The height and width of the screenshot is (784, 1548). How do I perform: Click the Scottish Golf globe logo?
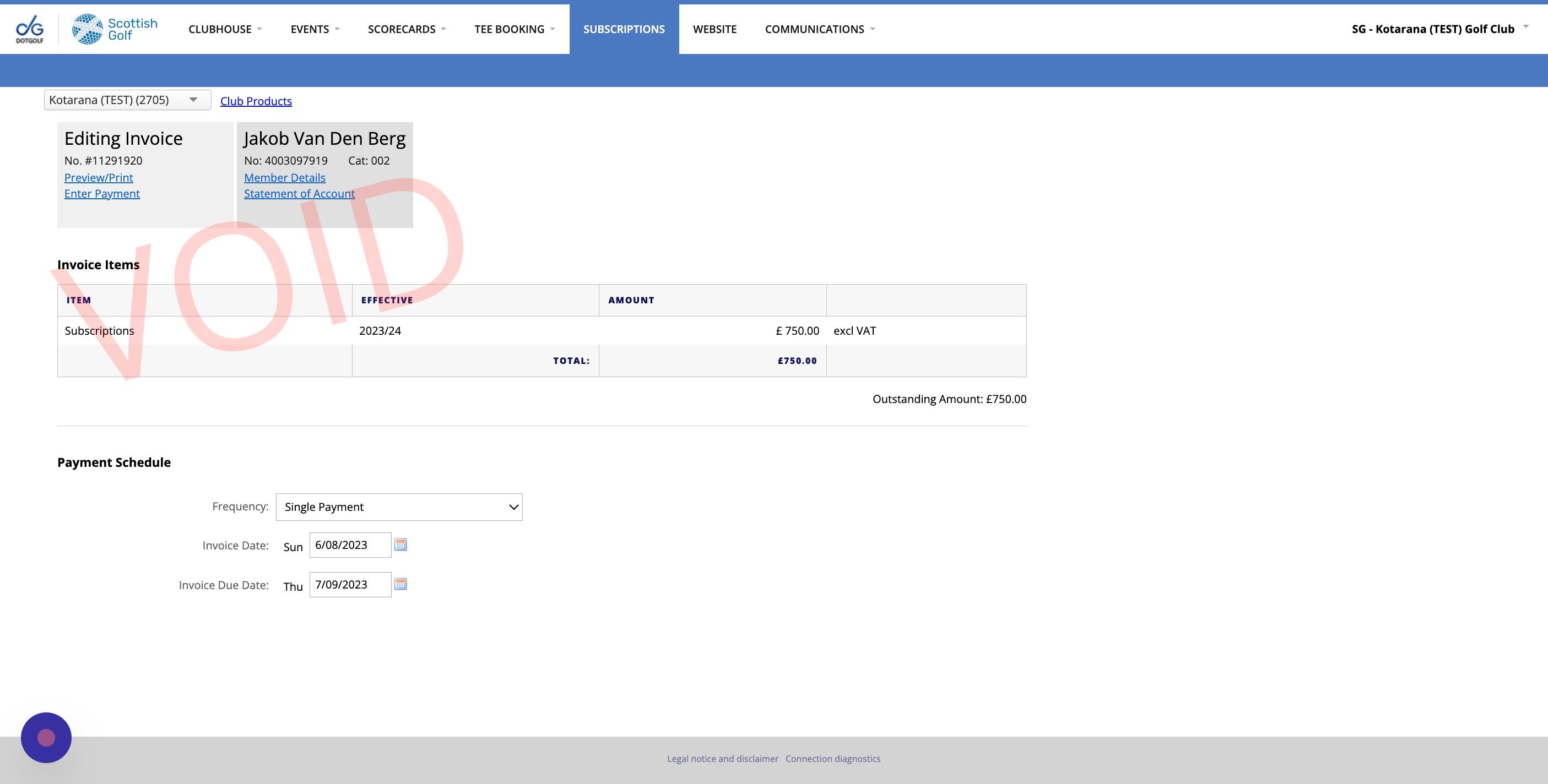(88, 29)
